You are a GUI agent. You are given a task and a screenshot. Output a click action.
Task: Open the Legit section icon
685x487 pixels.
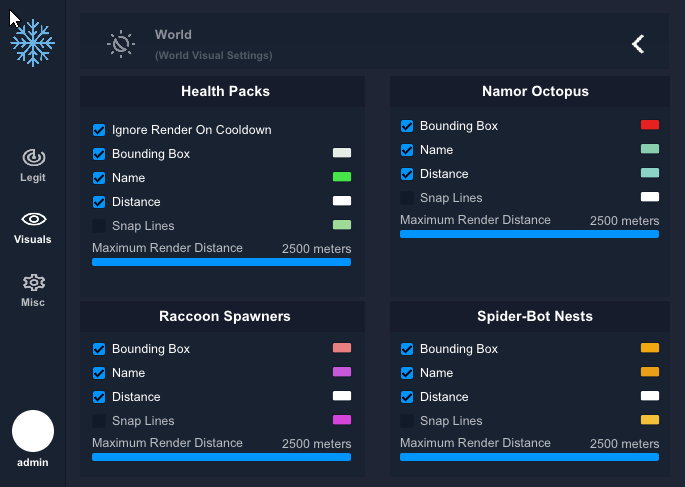point(33,157)
